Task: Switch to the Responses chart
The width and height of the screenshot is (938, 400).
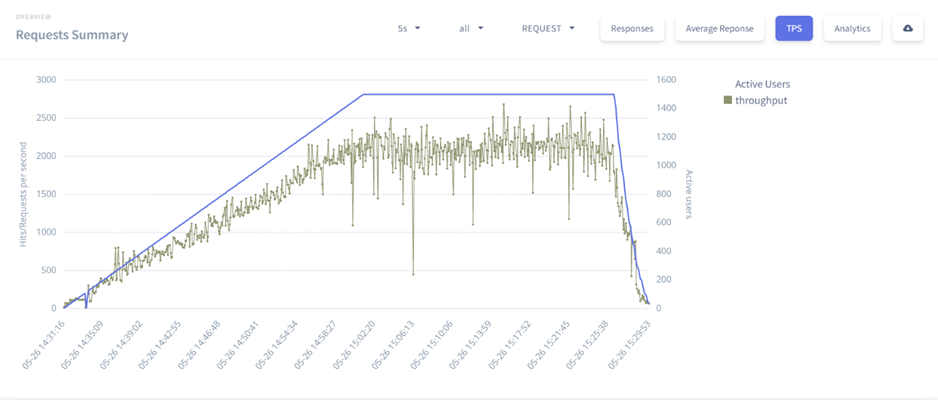Action: click(632, 29)
